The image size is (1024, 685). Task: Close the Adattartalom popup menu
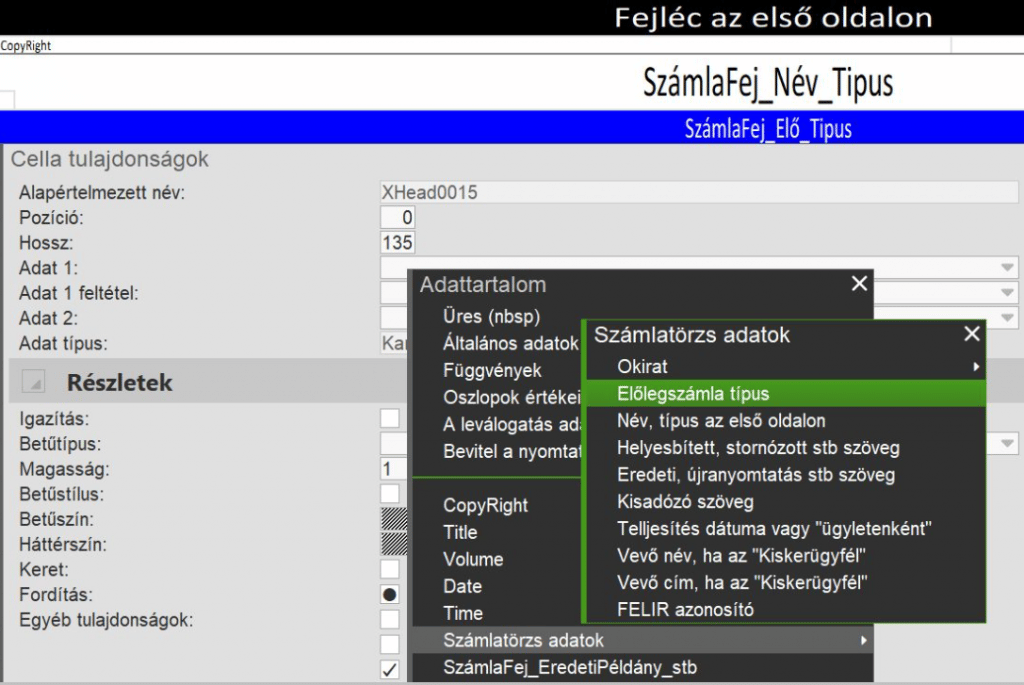859,284
